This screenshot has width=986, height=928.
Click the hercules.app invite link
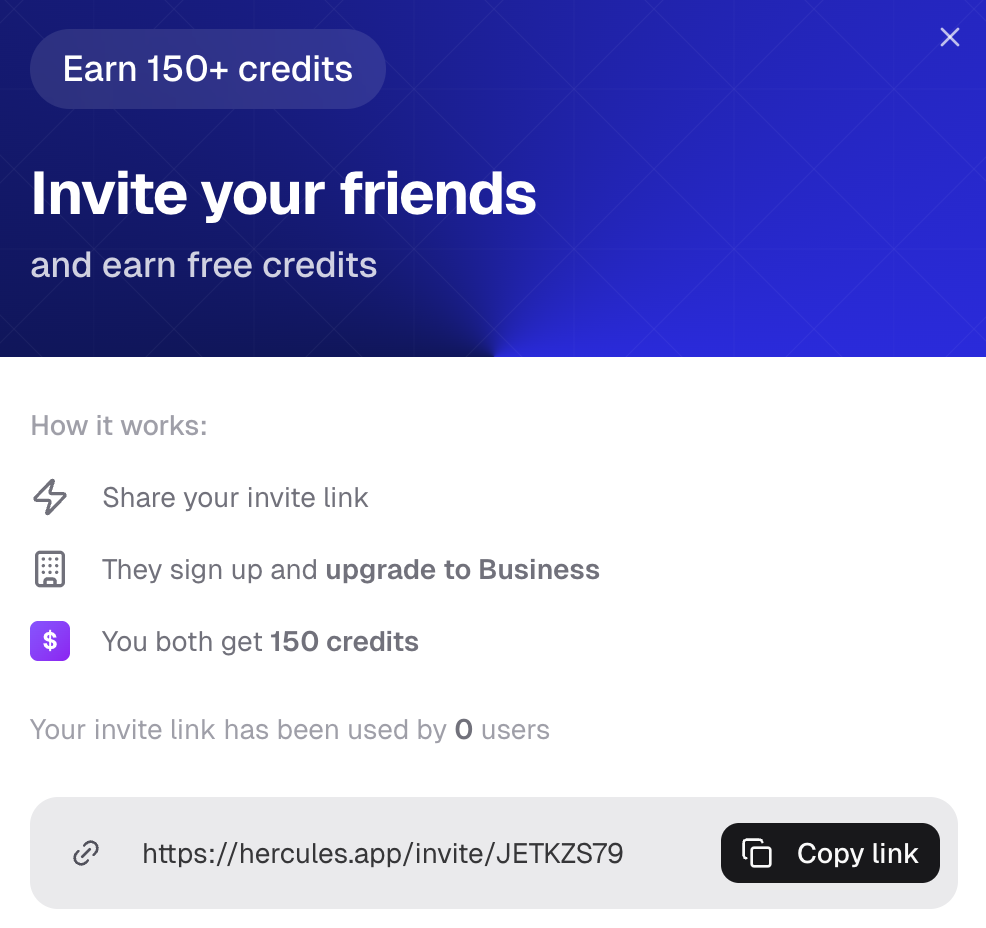click(383, 853)
